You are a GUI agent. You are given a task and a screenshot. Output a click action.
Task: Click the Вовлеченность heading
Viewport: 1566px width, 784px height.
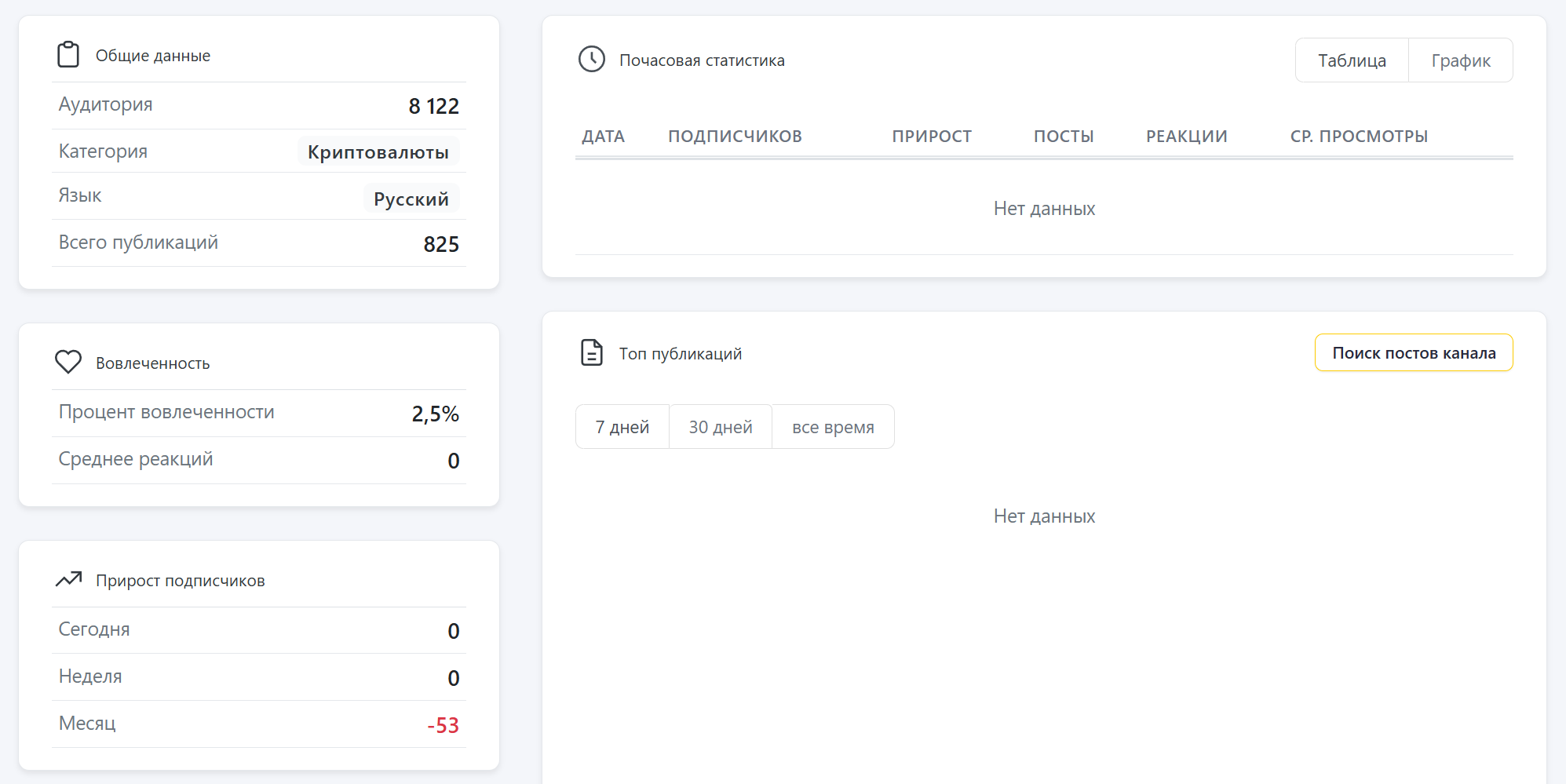pos(153,363)
